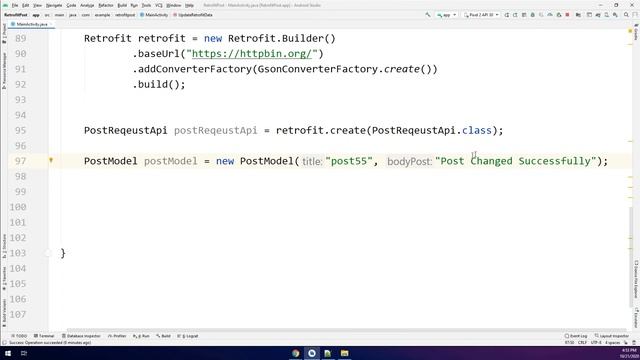Open the Database Inspector tool window

81,336
